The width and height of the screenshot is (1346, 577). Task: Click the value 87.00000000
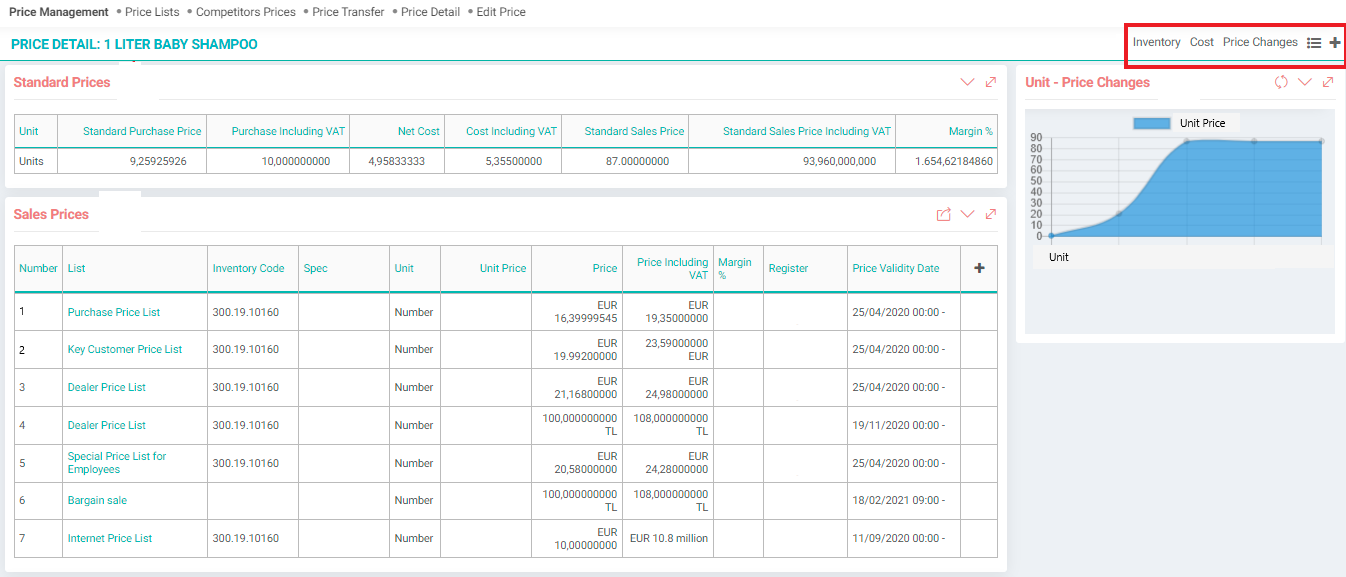point(638,161)
